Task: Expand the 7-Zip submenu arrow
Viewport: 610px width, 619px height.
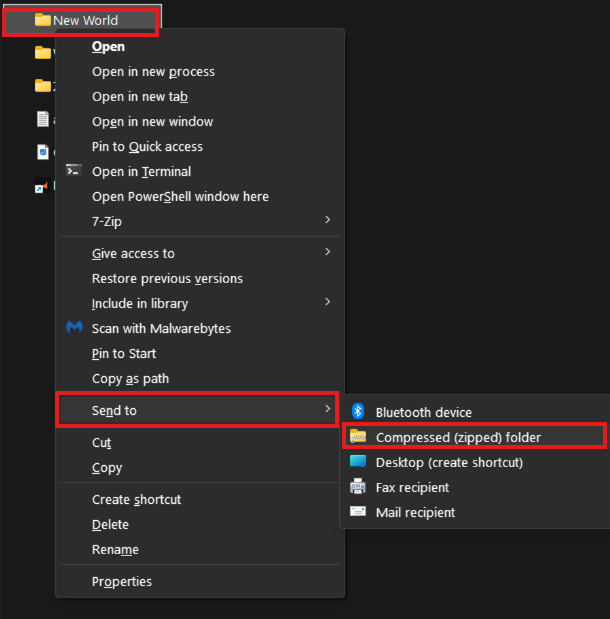Action: click(327, 221)
